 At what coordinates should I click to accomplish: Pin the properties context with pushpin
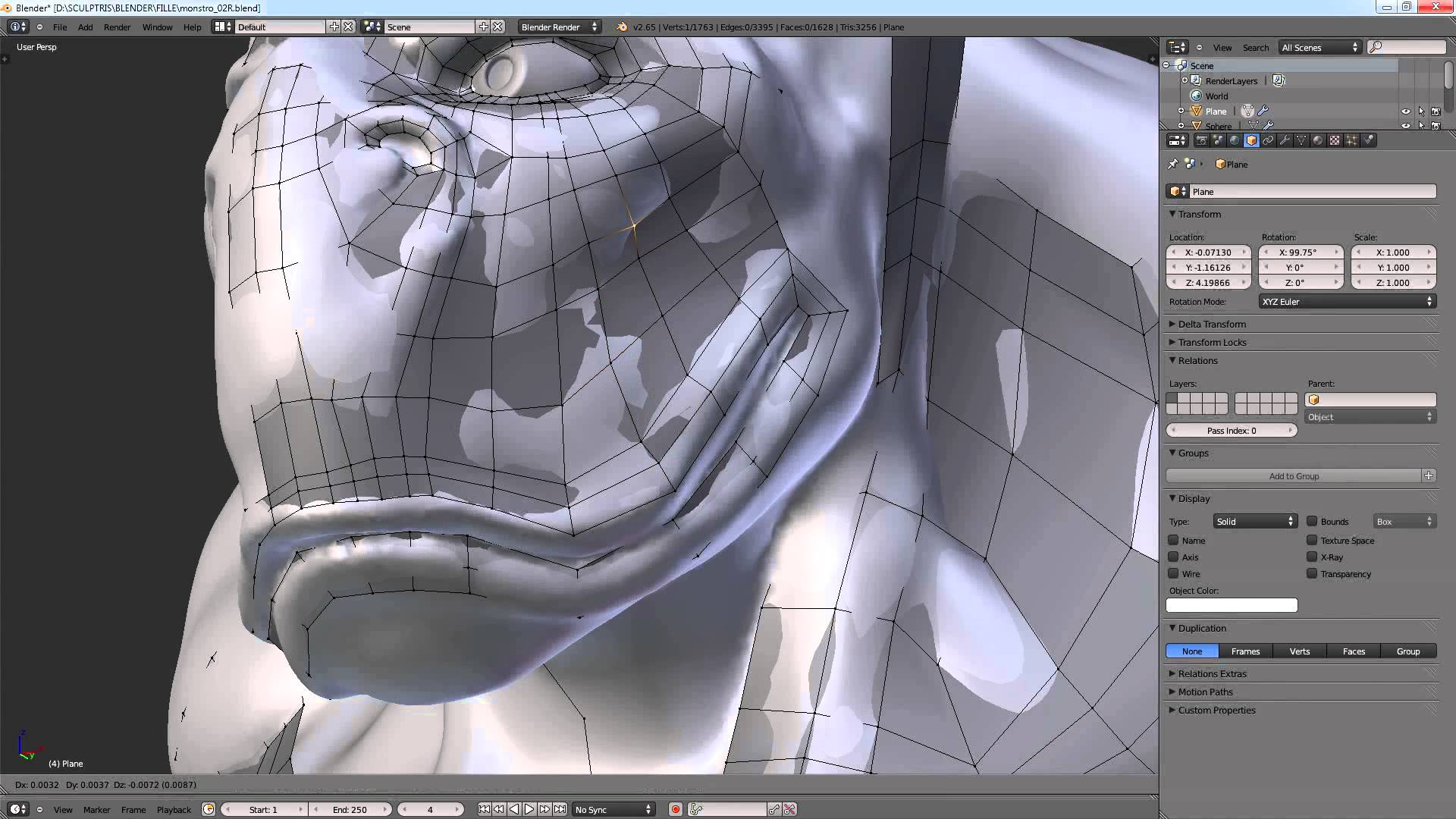pos(1172,164)
